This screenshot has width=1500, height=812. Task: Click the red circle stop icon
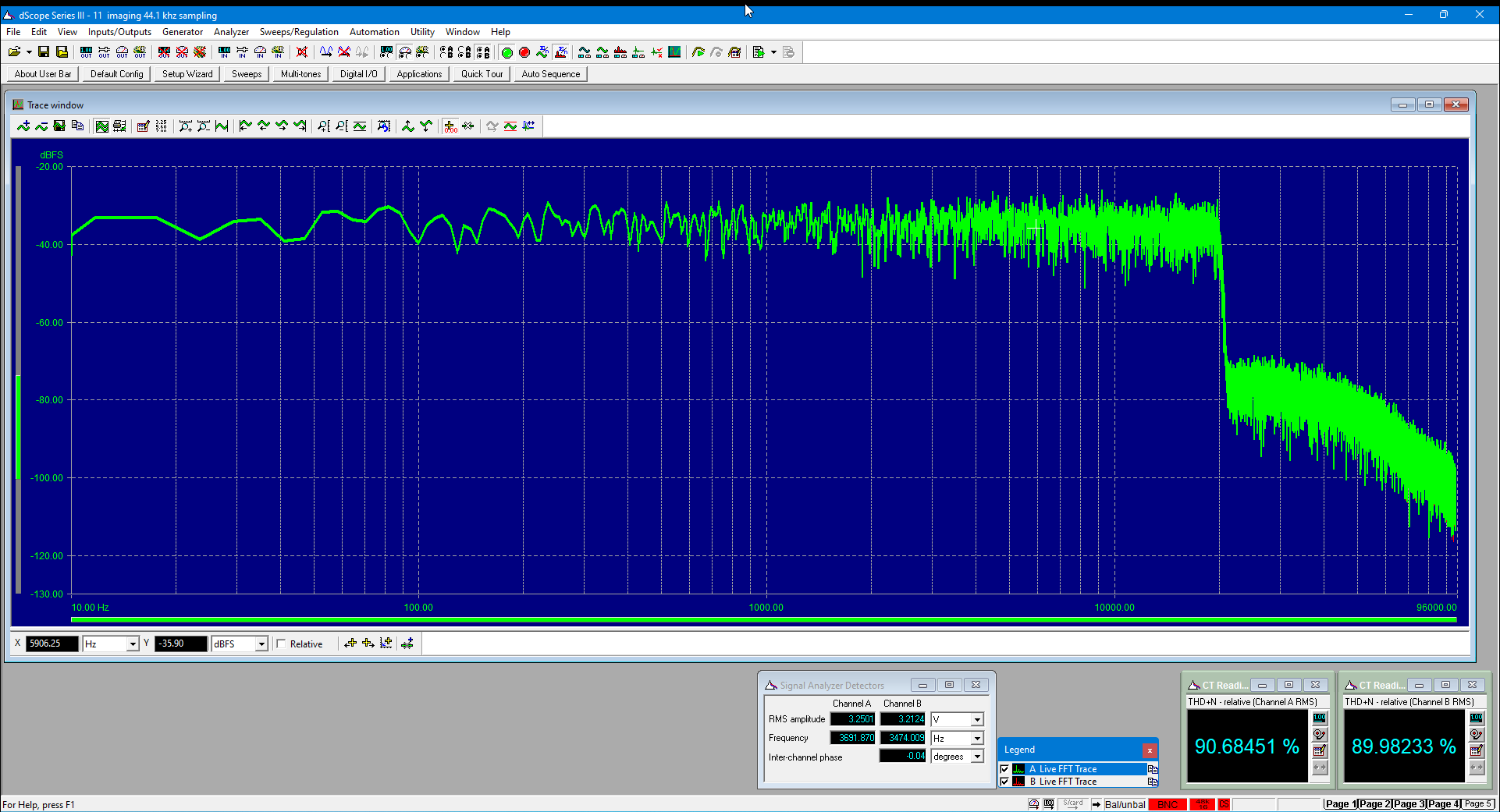point(524,52)
